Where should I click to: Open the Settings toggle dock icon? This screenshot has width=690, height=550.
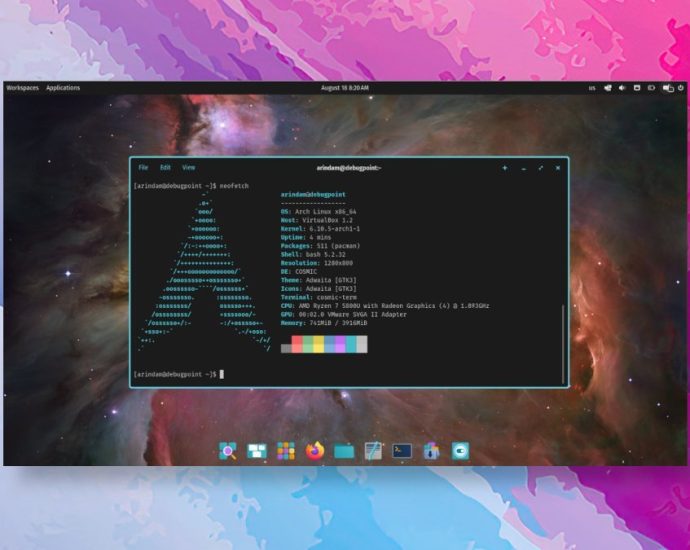460,451
